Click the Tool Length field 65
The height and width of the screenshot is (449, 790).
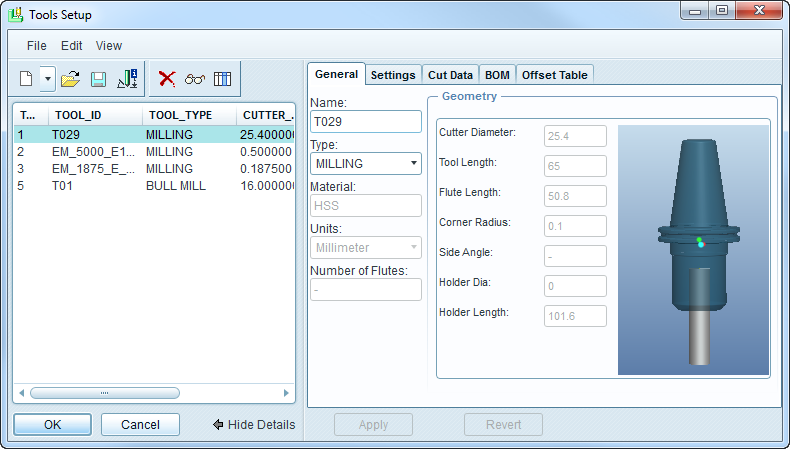pos(575,166)
